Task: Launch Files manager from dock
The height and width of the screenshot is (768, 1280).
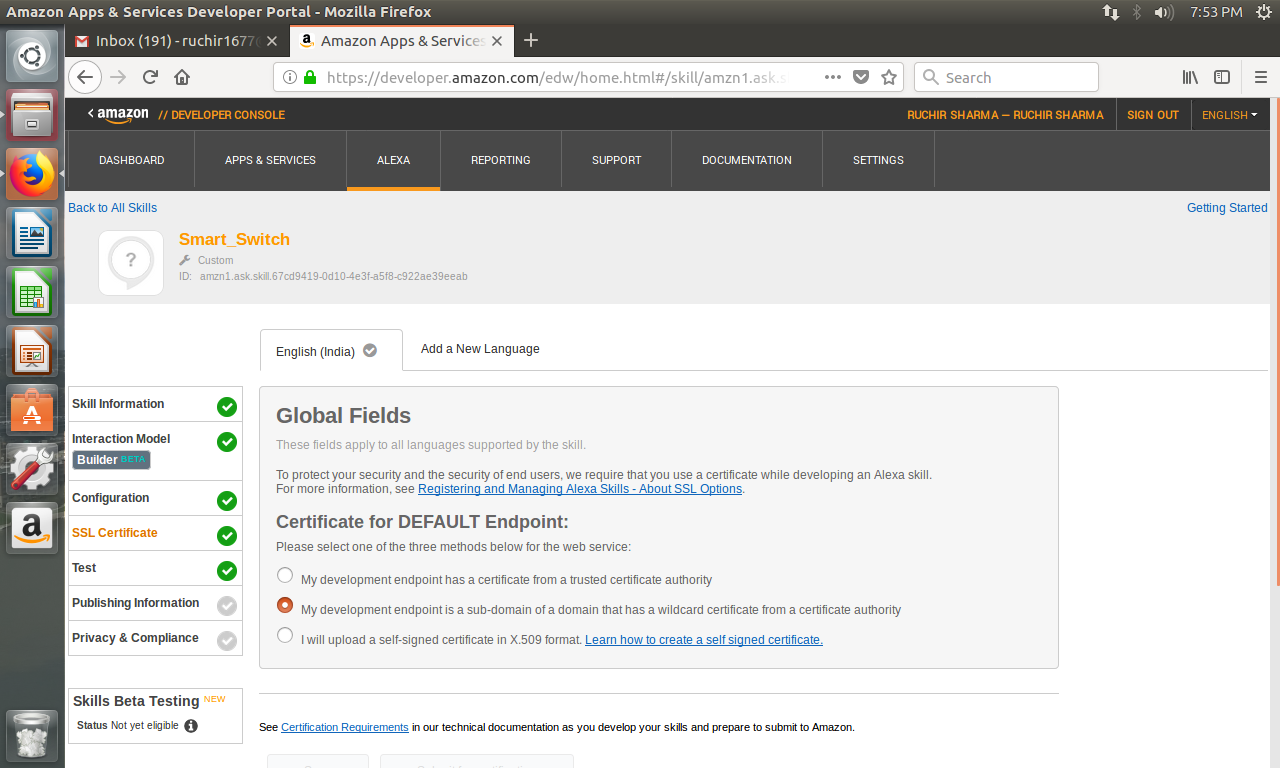Action: point(32,115)
